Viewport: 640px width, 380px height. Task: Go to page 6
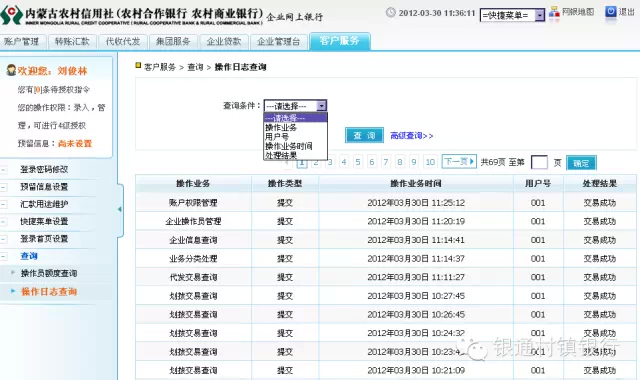372,162
